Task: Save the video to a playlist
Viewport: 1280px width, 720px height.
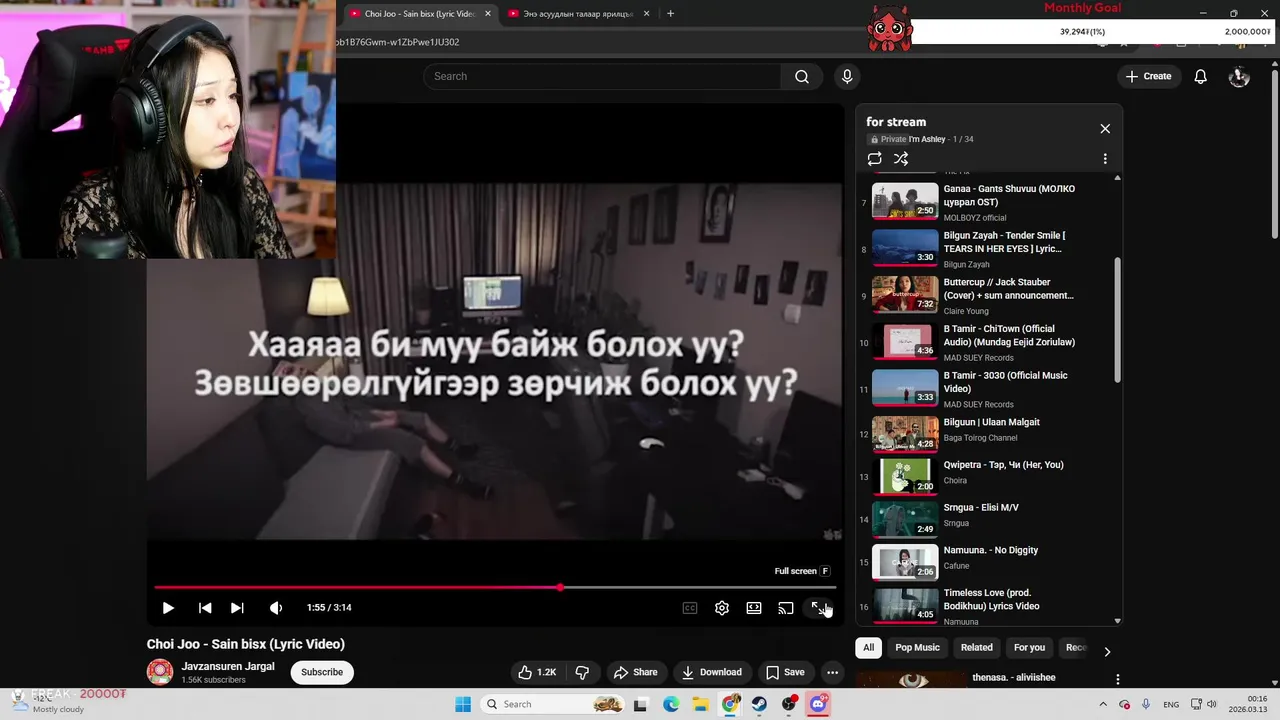Action: (785, 672)
